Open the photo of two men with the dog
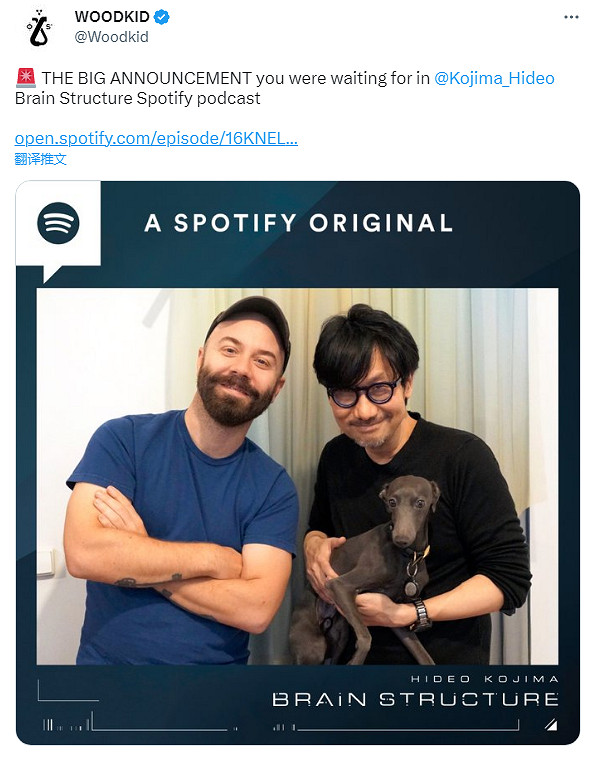This screenshot has height=757, width=594. (x=297, y=476)
